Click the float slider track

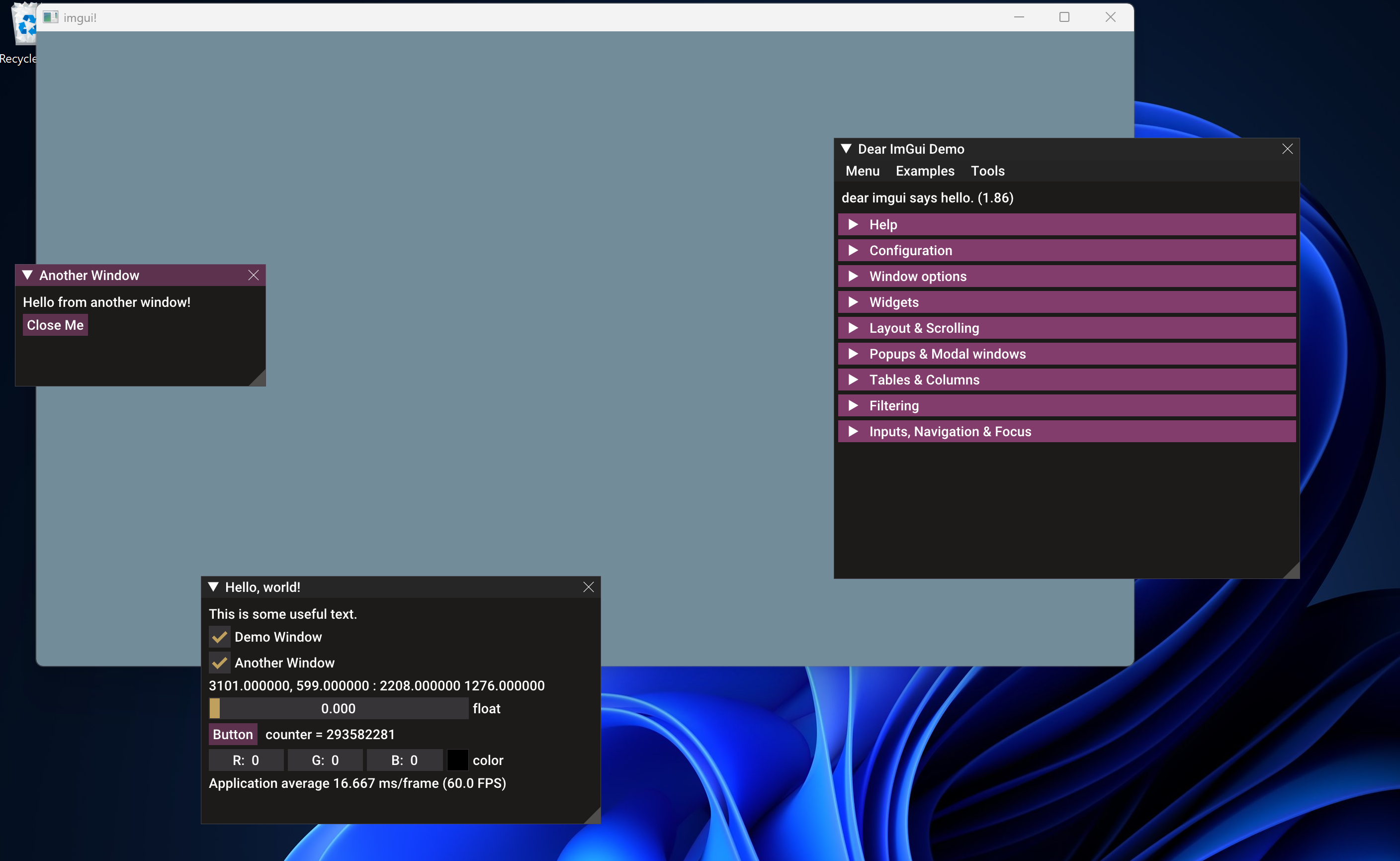(338, 709)
